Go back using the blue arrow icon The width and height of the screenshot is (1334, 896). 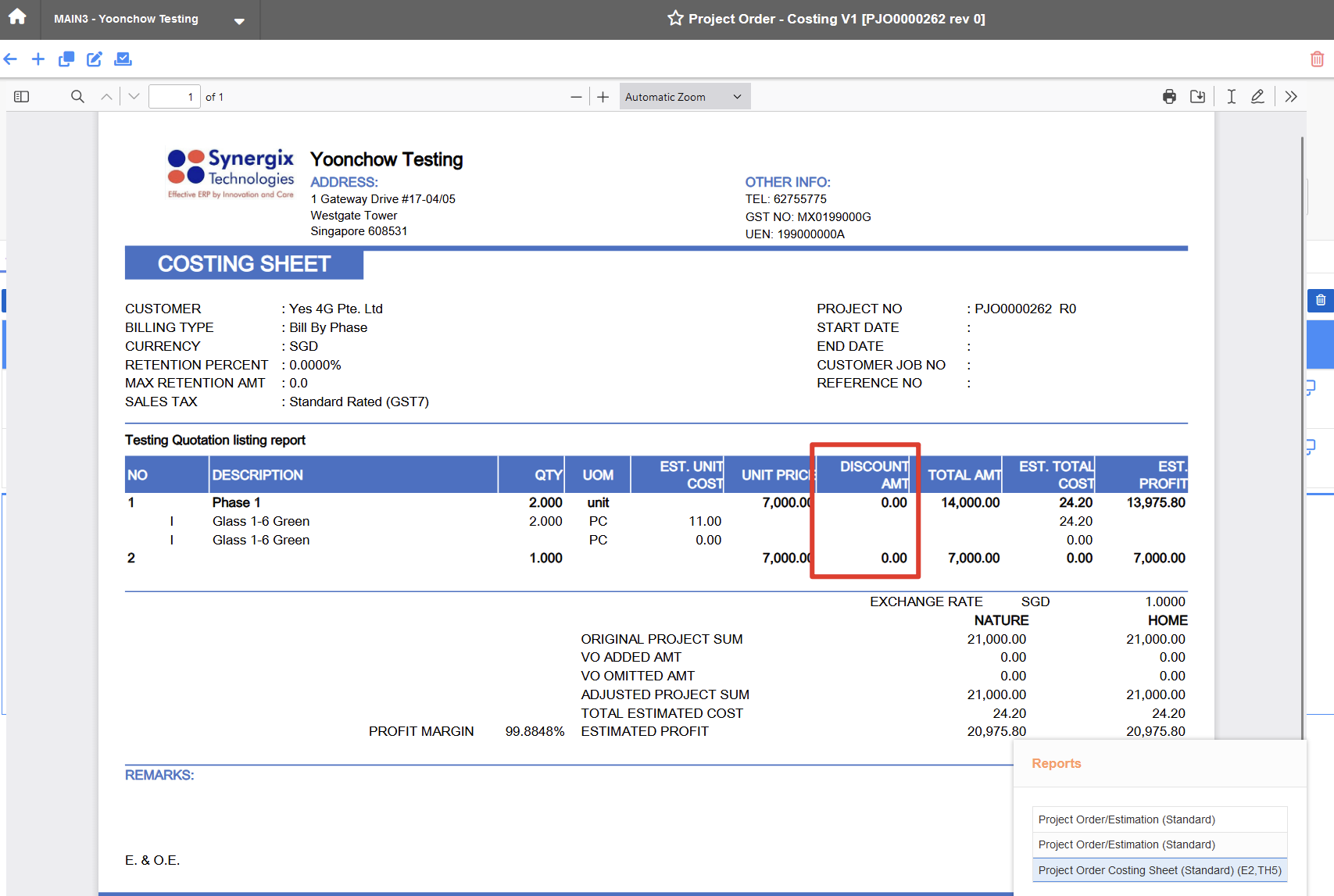pyautogui.click(x=10, y=59)
